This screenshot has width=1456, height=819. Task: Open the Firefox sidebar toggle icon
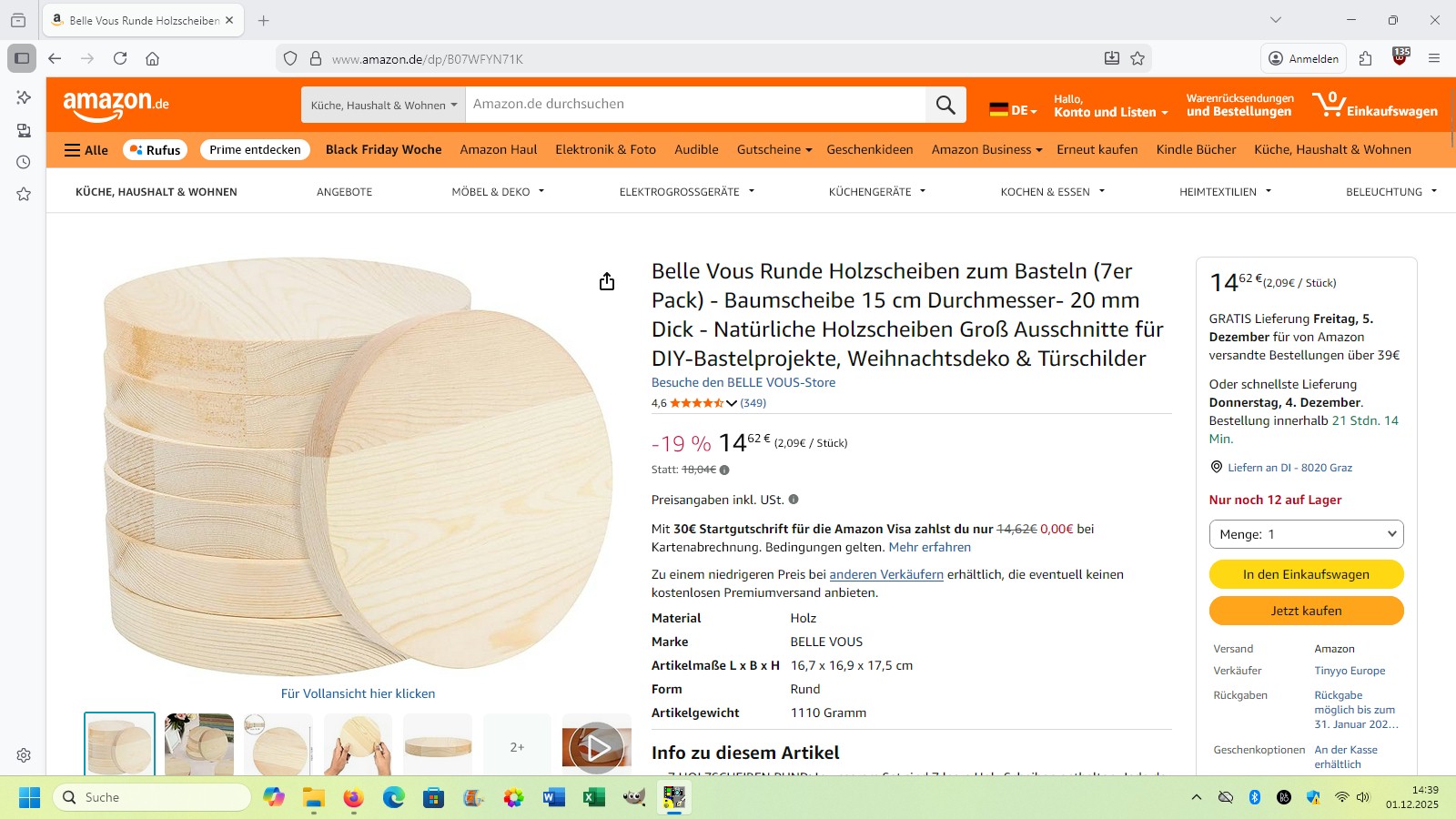click(22, 58)
